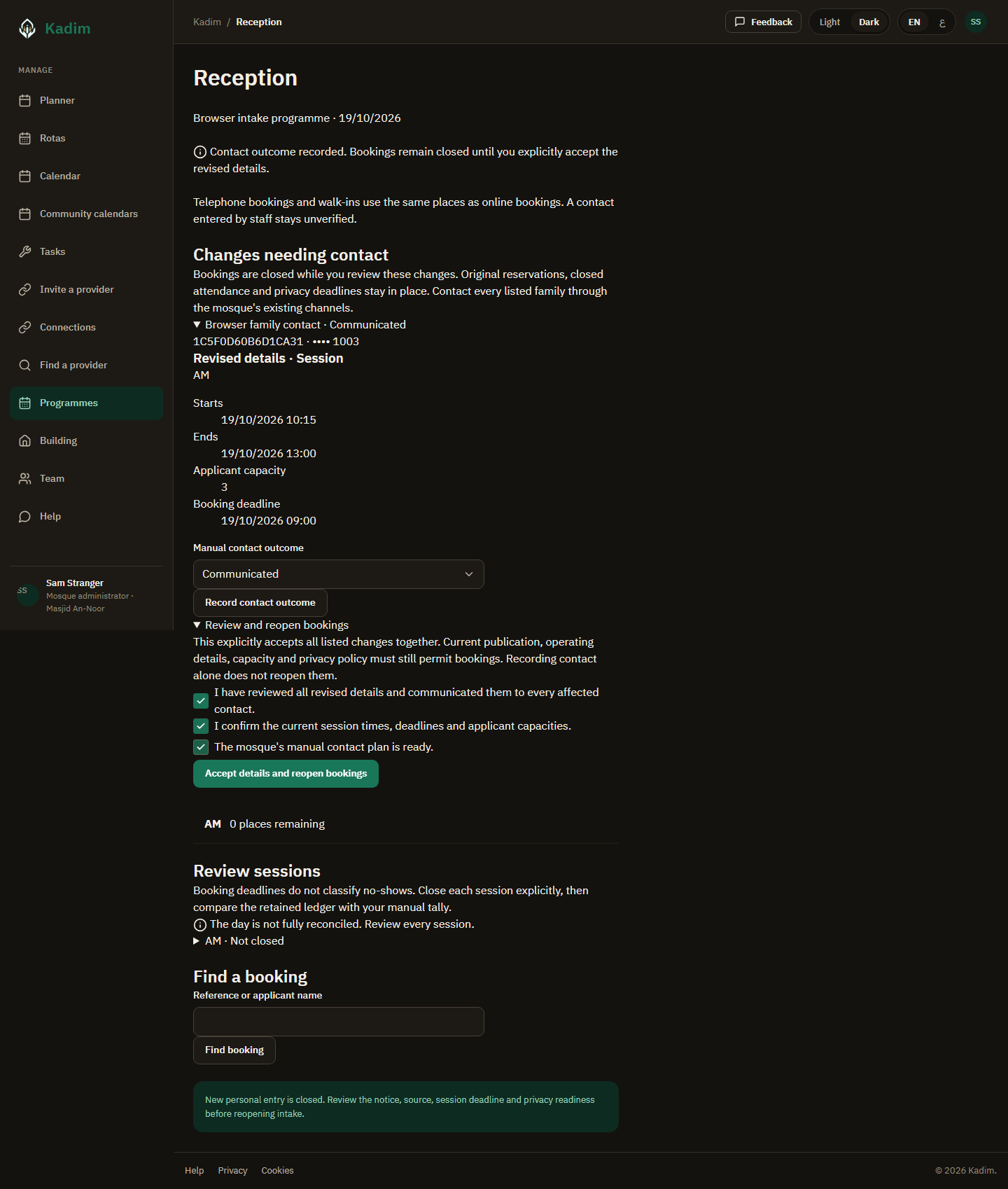Click the Help chat bubble icon
The width and height of the screenshot is (1008, 1189).
(x=25, y=517)
